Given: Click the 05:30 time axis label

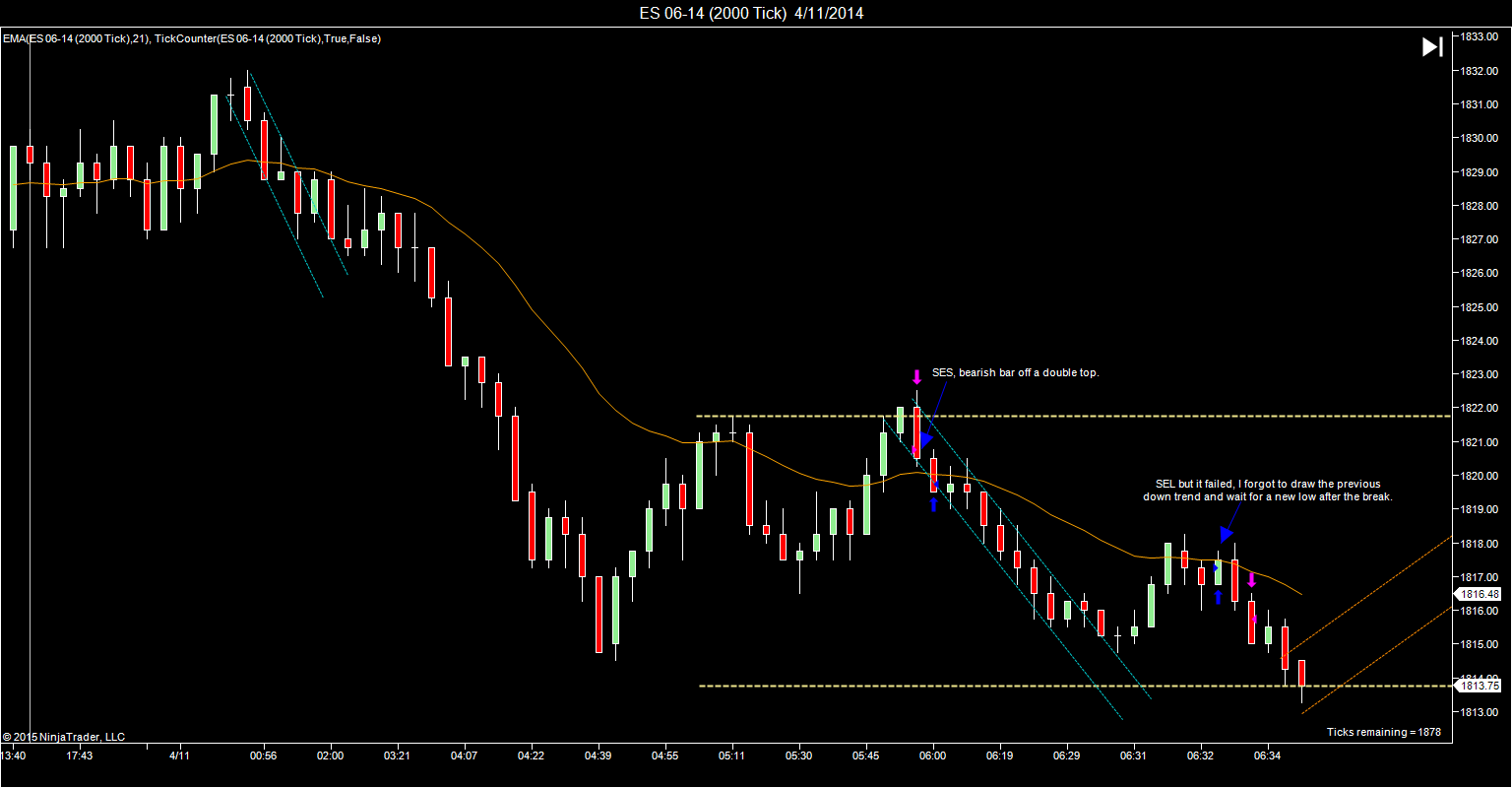Looking at the screenshot, I should coord(798,755).
